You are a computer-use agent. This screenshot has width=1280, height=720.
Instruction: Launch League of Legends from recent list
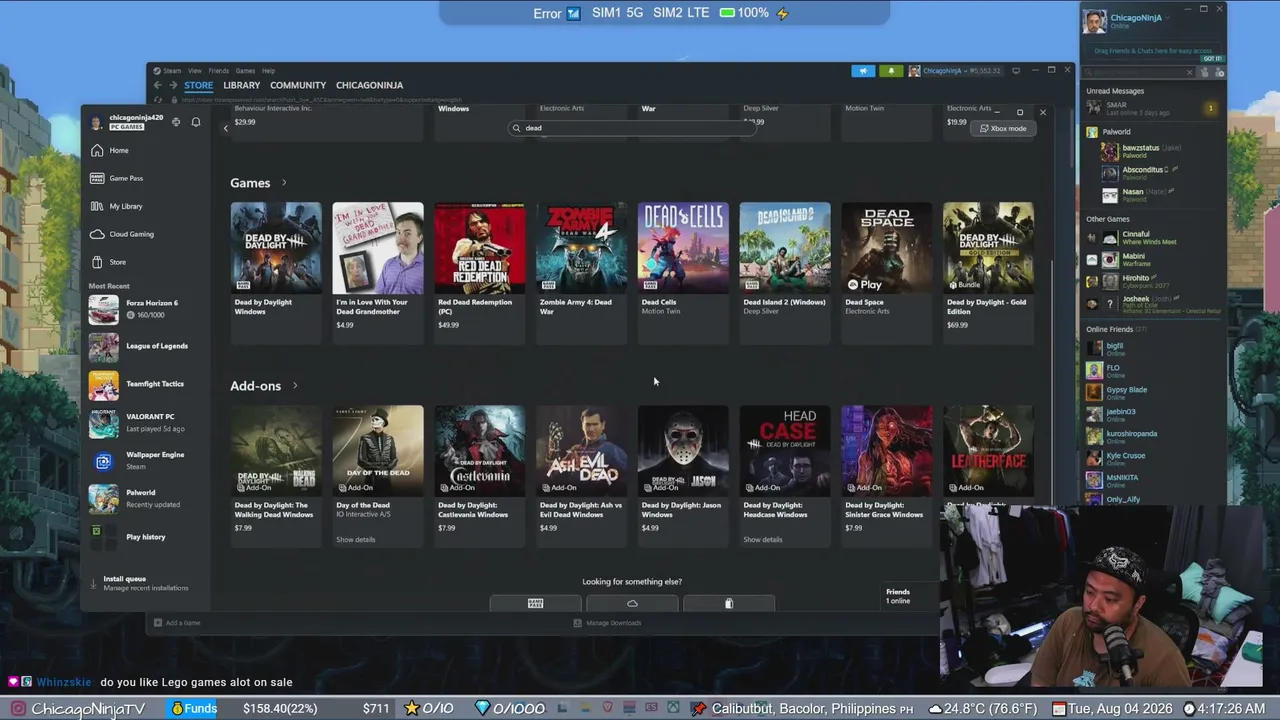click(x=145, y=347)
